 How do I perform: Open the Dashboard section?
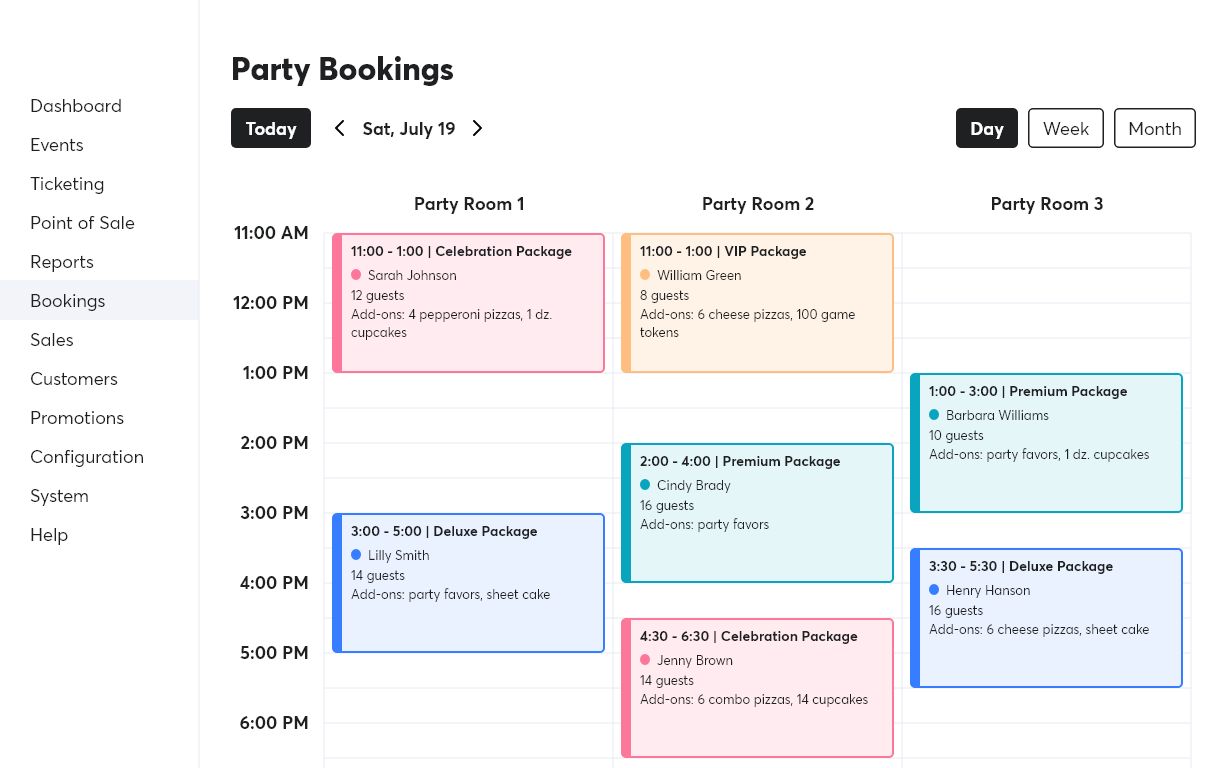coord(76,106)
